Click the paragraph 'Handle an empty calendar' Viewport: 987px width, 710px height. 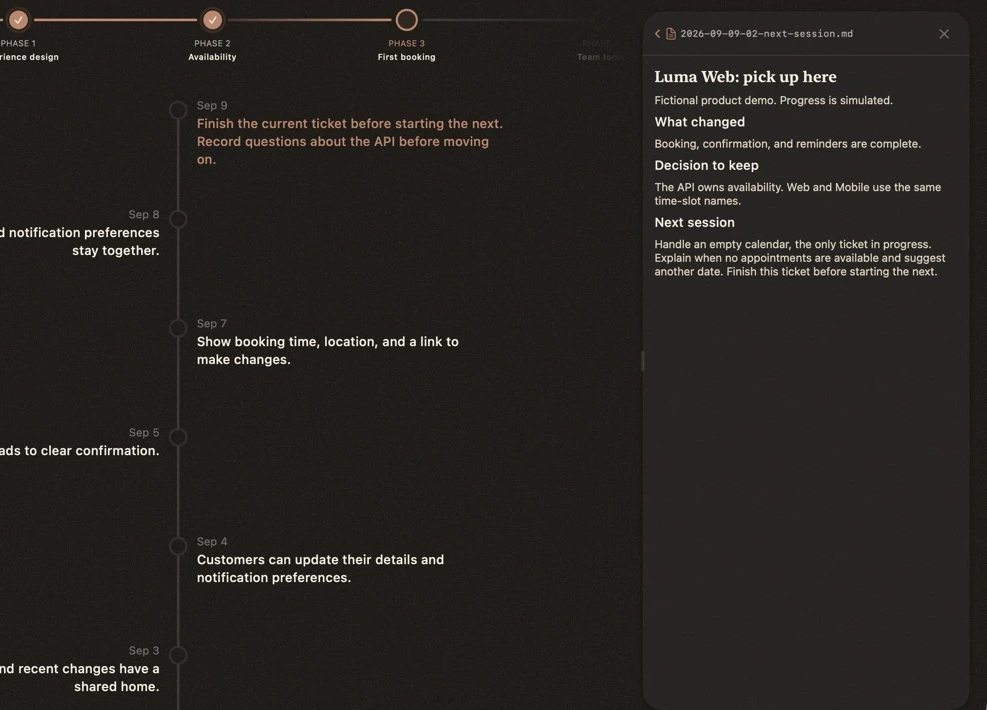pos(799,258)
